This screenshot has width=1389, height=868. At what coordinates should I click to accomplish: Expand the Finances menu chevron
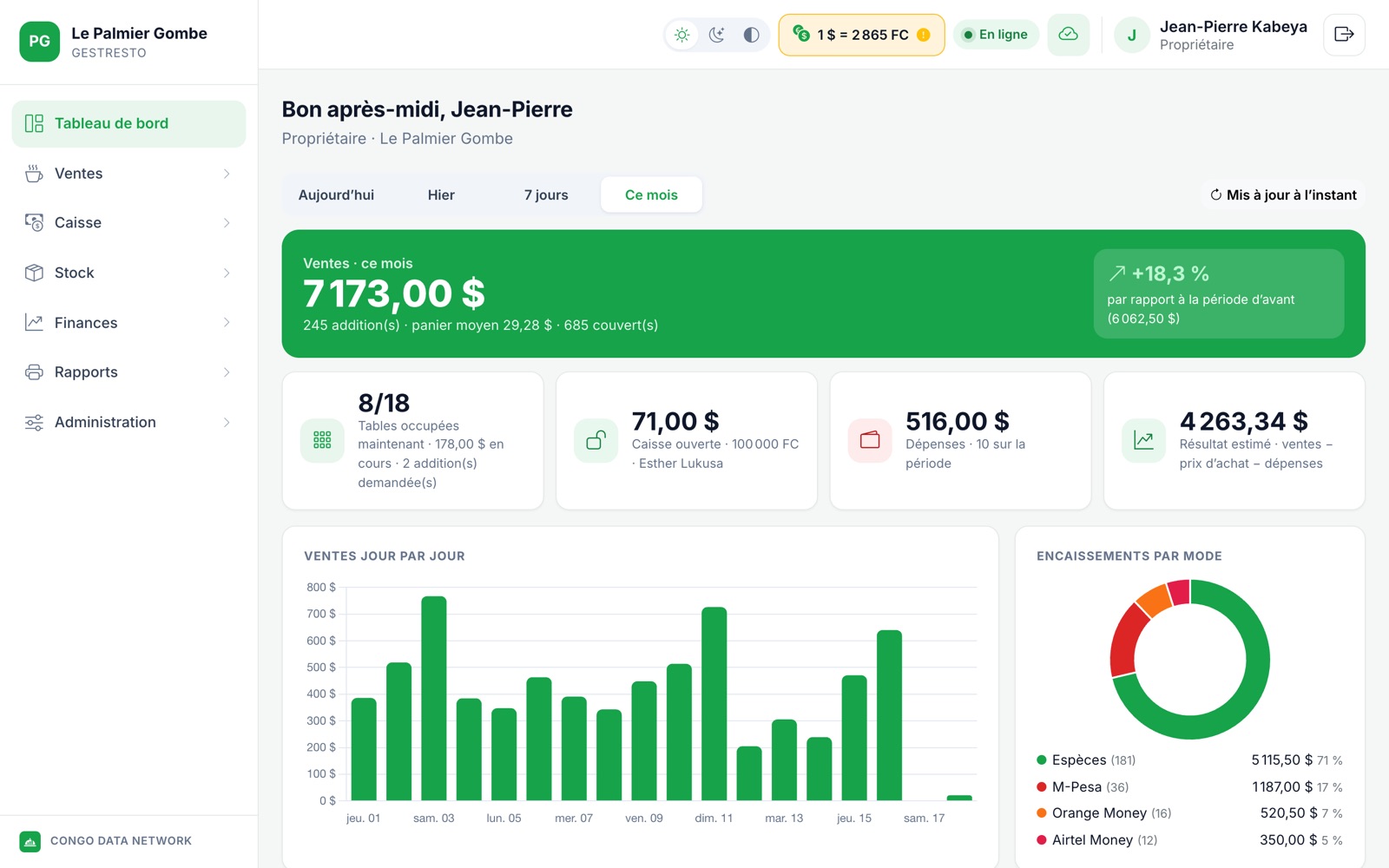tap(227, 323)
